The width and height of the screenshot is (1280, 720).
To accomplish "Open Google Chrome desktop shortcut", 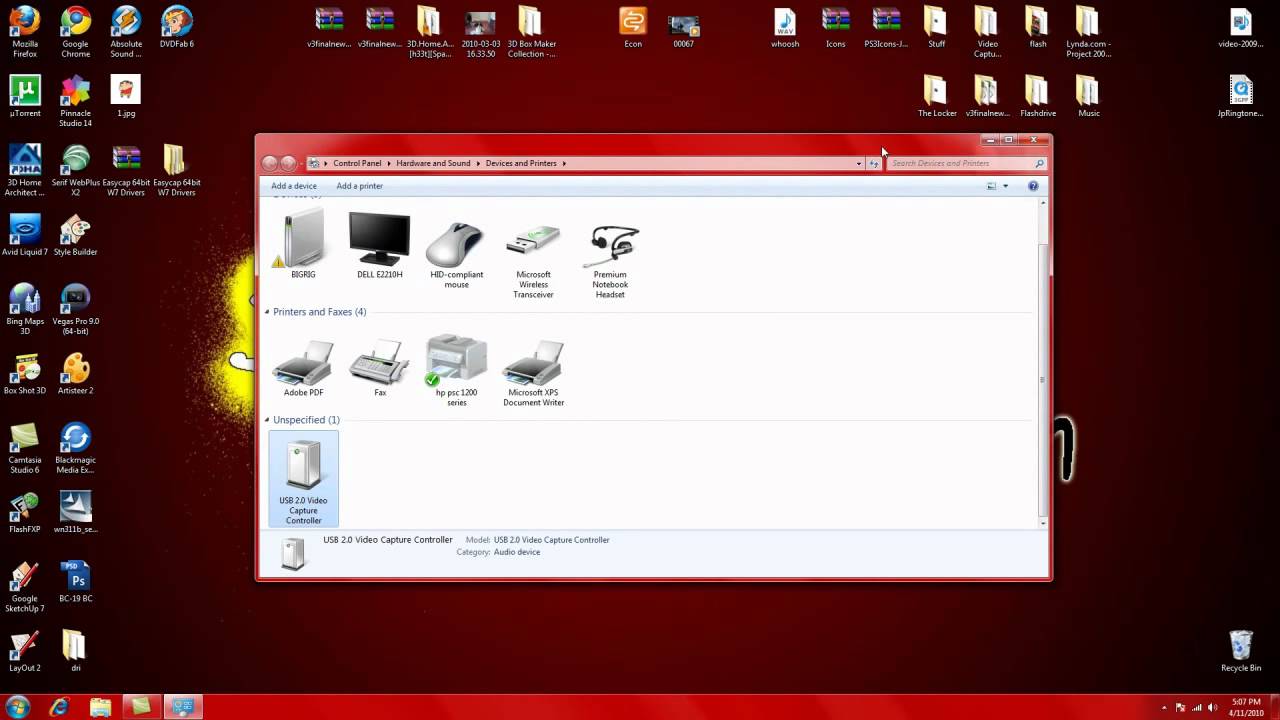I will click(x=76, y=33).
